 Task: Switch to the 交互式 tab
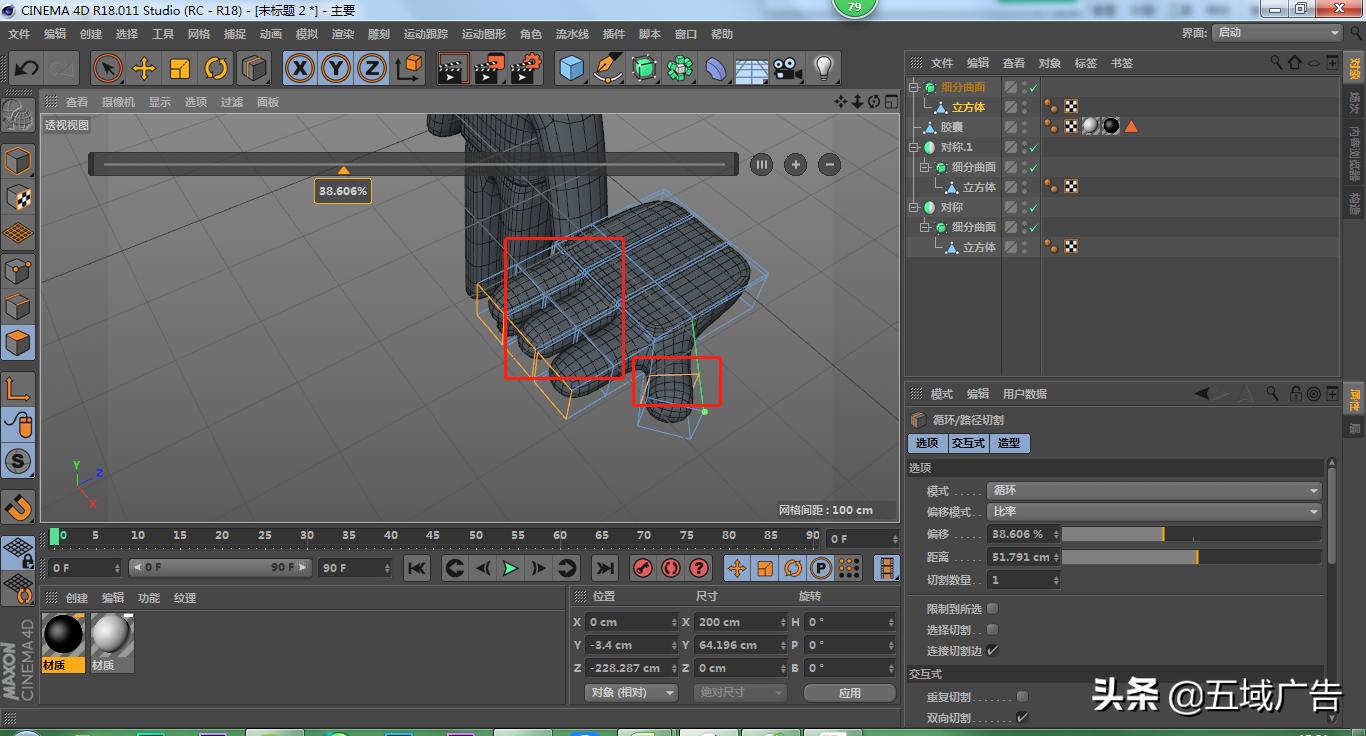967,443
